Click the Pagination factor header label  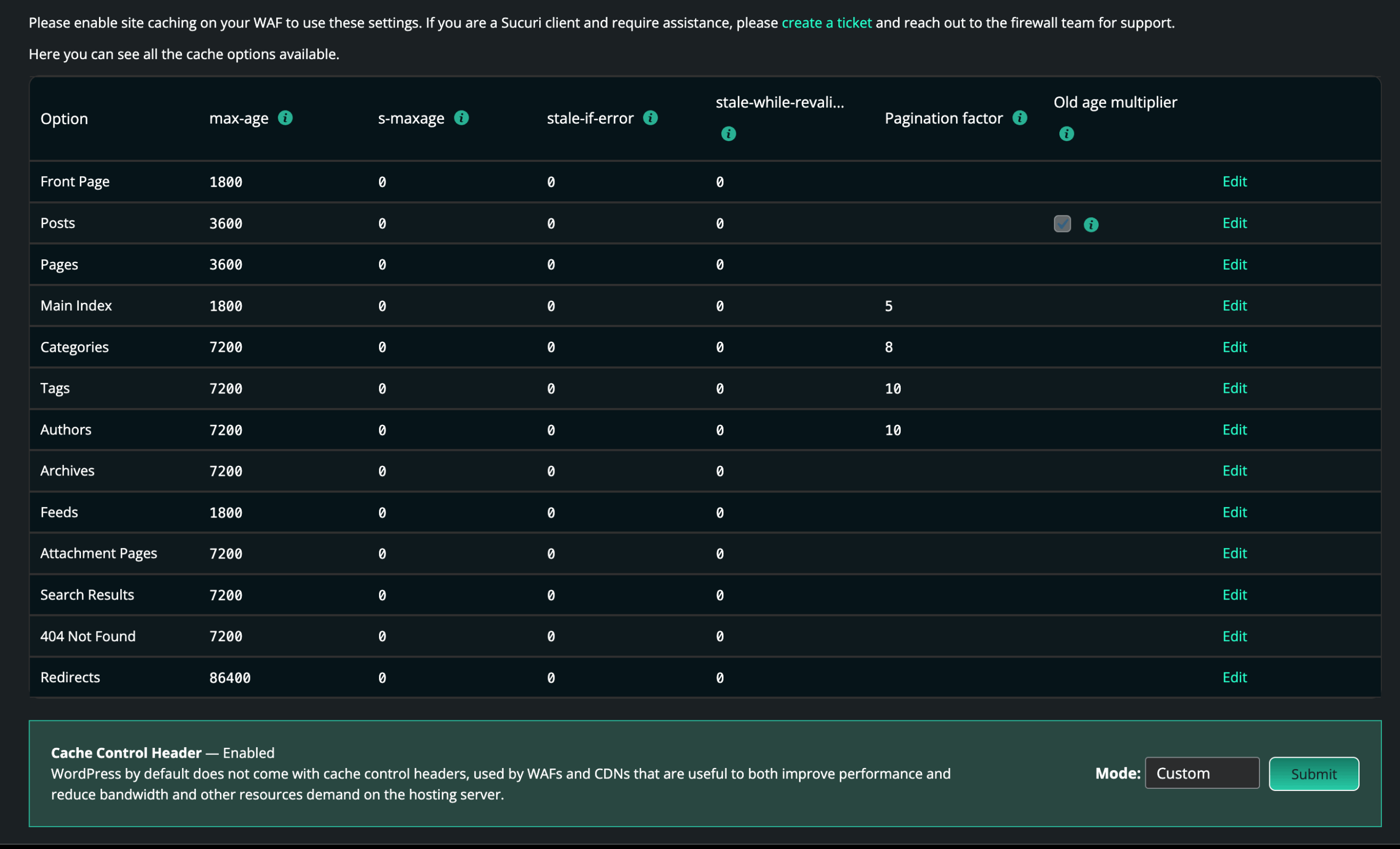(x=944, y=118)
